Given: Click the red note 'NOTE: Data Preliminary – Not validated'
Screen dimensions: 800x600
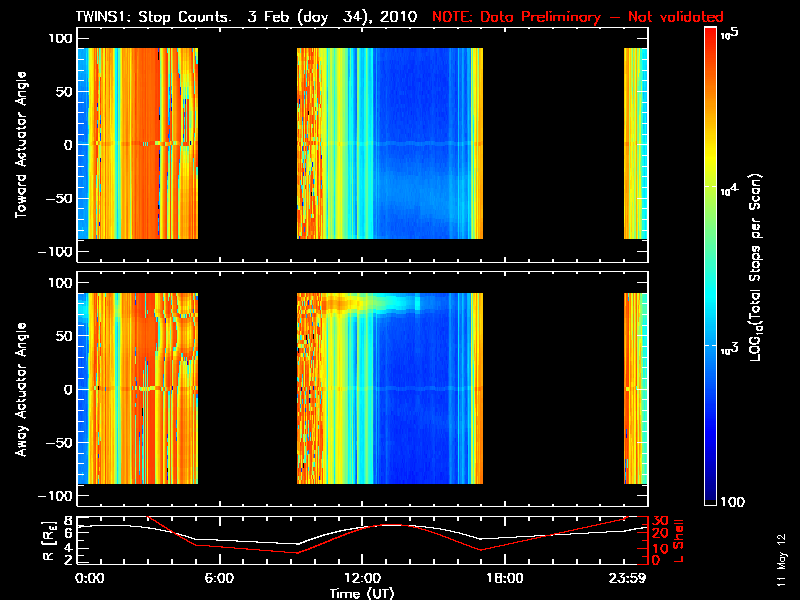Looking at the screenshot, I should 578,17.
